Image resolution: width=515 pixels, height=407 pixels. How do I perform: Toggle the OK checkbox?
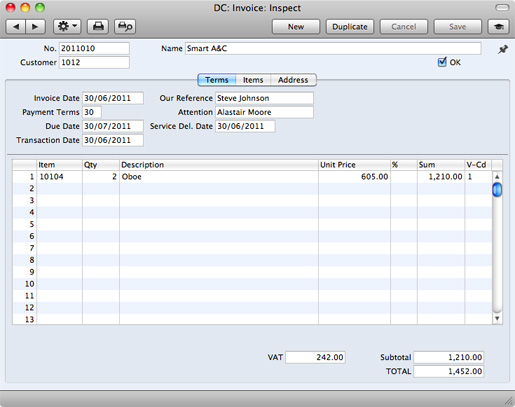click(x=442, y=62)
